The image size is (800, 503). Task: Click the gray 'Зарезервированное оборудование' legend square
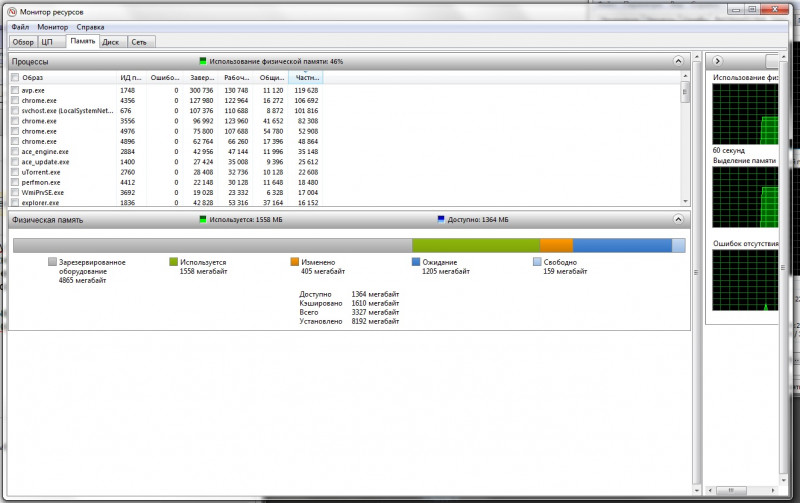pos(53,262)
